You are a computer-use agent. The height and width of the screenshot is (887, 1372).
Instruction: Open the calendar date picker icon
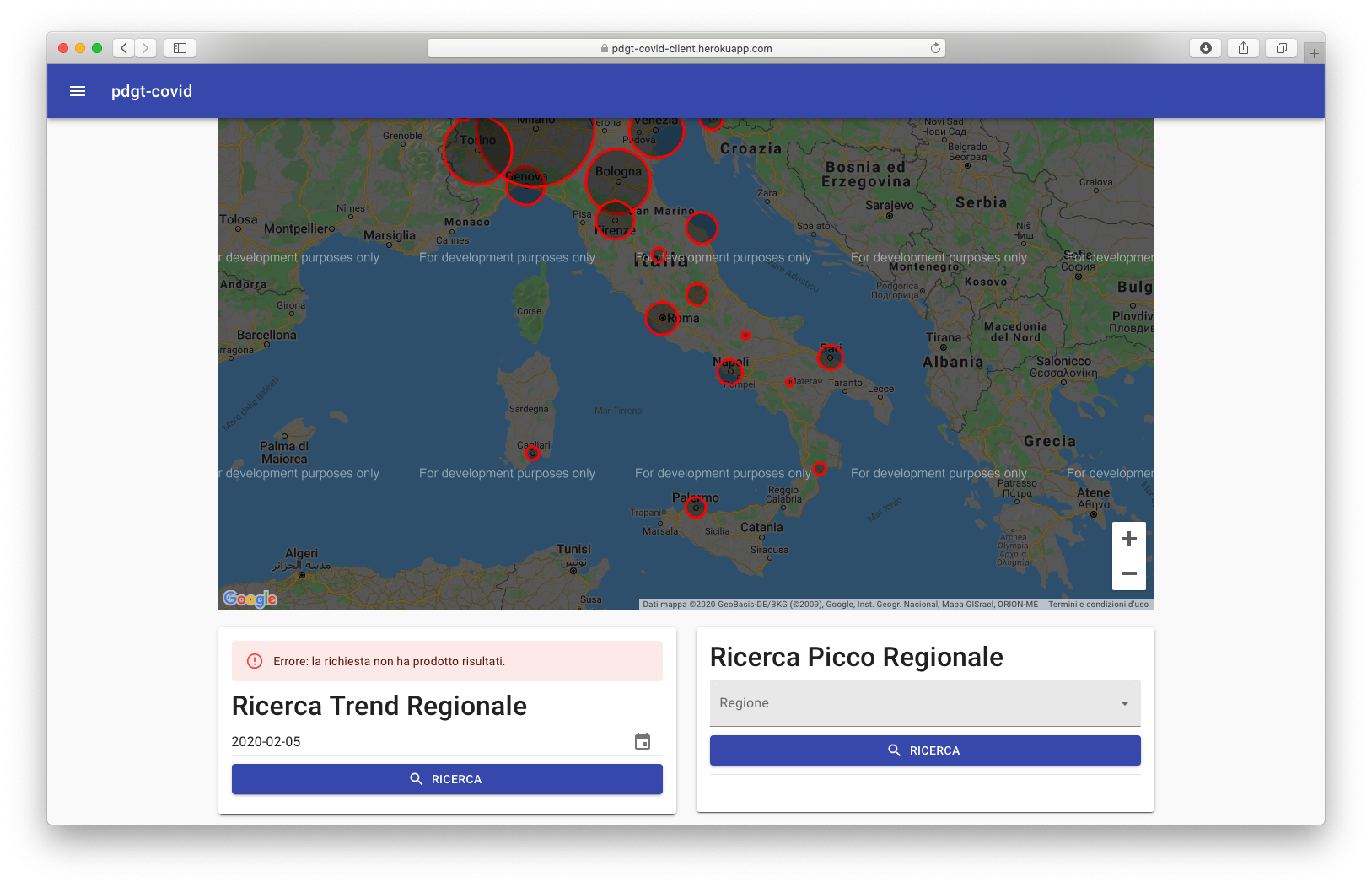pos(643,741)
